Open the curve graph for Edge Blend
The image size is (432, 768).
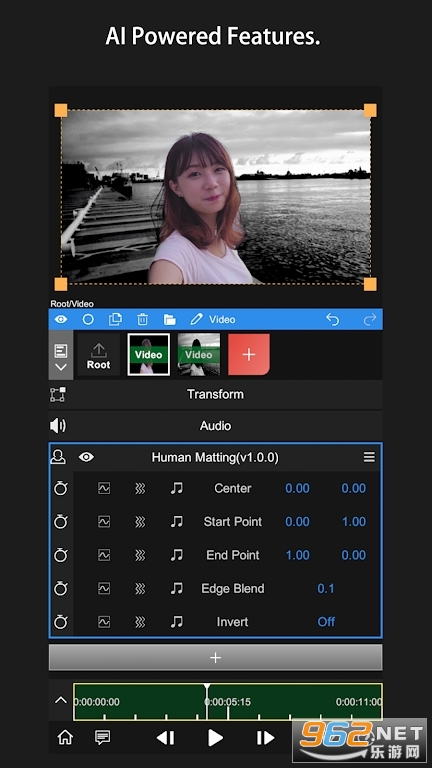coord(104,588)
